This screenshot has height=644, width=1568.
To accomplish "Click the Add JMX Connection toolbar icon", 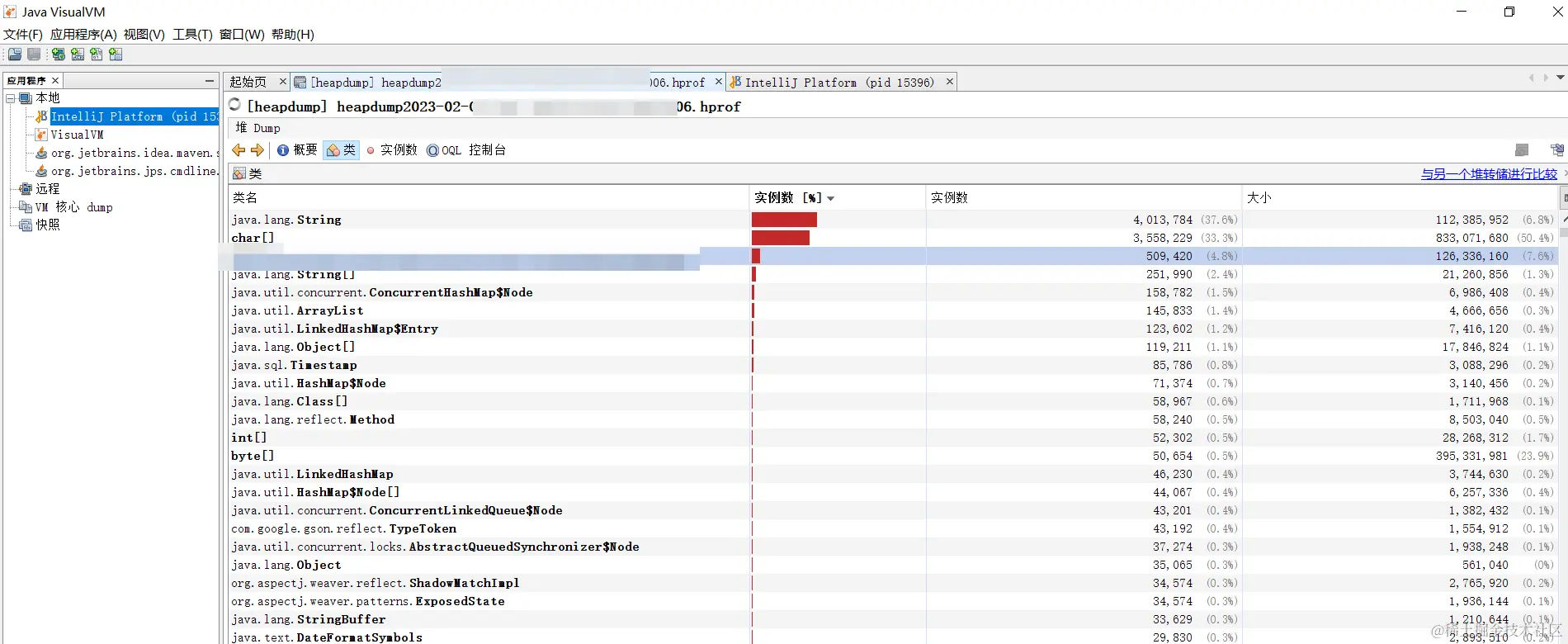I will (x=78, y=54).
